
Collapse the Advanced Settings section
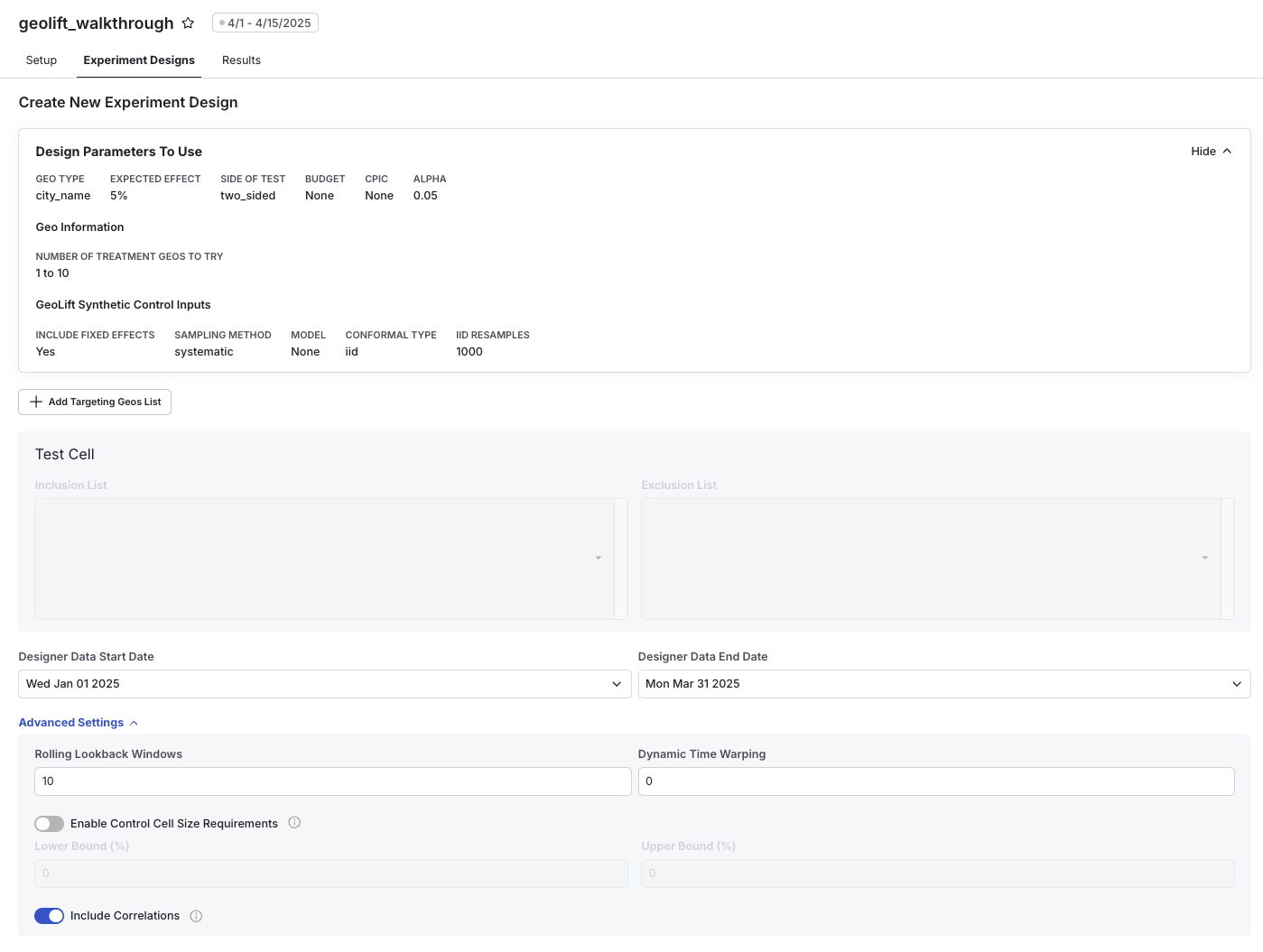pos(71,722)
